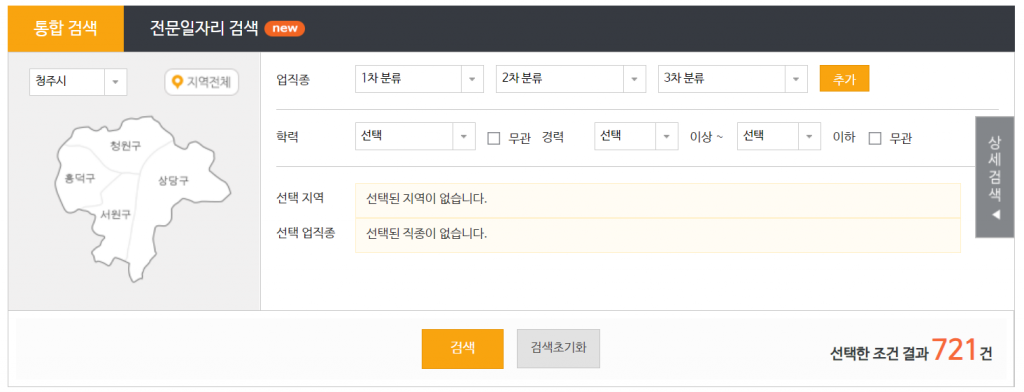Click the 검색초기화 reset button
1024x392 pixels.
coord(558,348)
